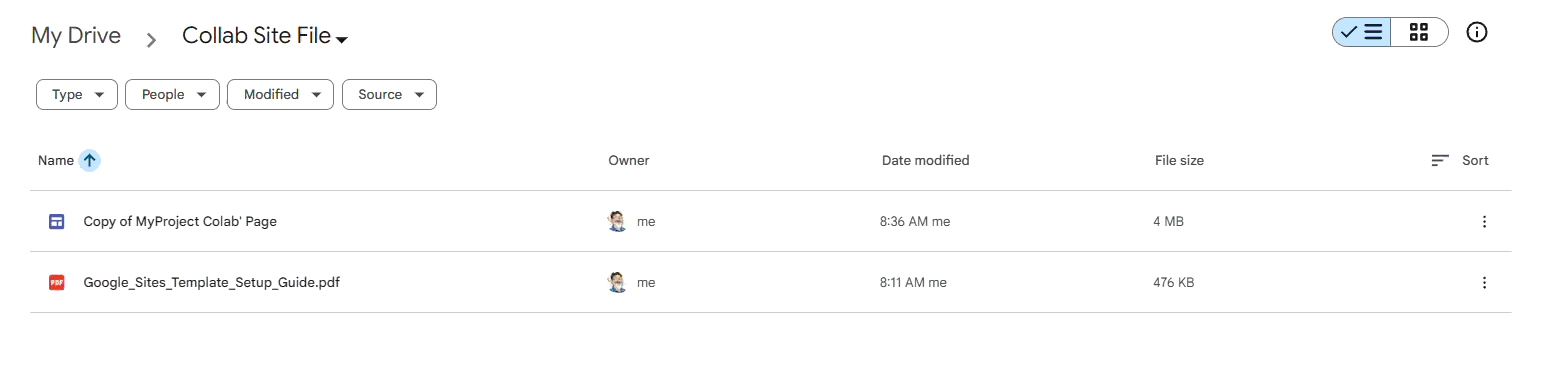Screen dimensions: 1544x386
Task: Open the Source filter dropdown
Action: (x=389, y=95)
